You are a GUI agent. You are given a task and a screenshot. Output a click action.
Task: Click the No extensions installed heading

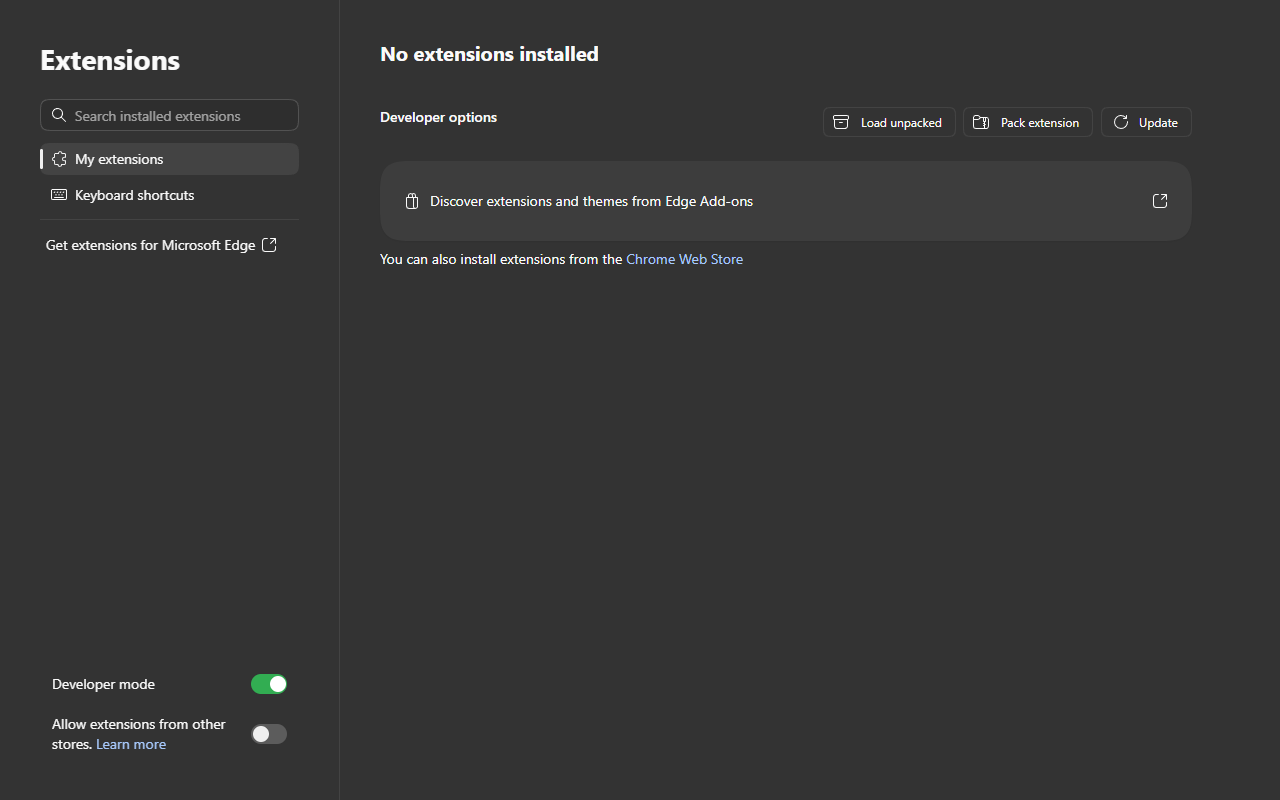pyautogui.click(x=490, y=54)
